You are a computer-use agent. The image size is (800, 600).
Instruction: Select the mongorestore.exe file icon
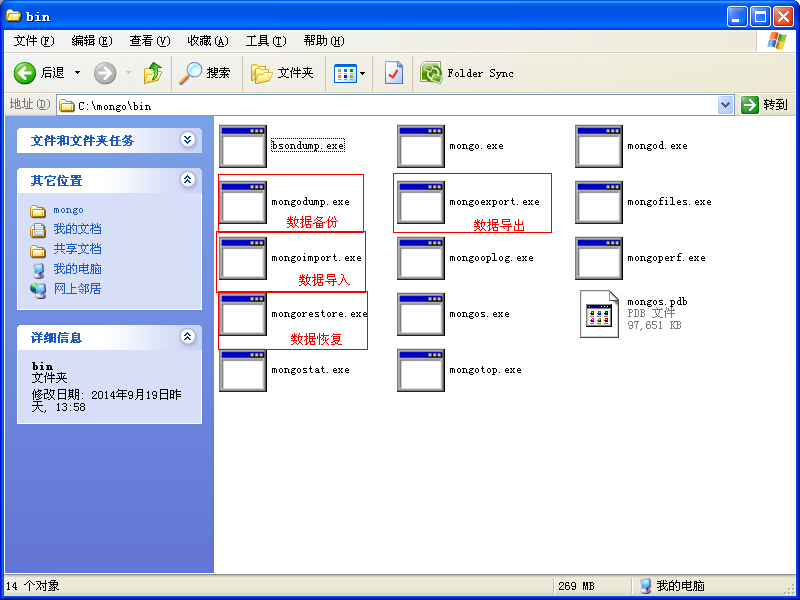point(243,315)
